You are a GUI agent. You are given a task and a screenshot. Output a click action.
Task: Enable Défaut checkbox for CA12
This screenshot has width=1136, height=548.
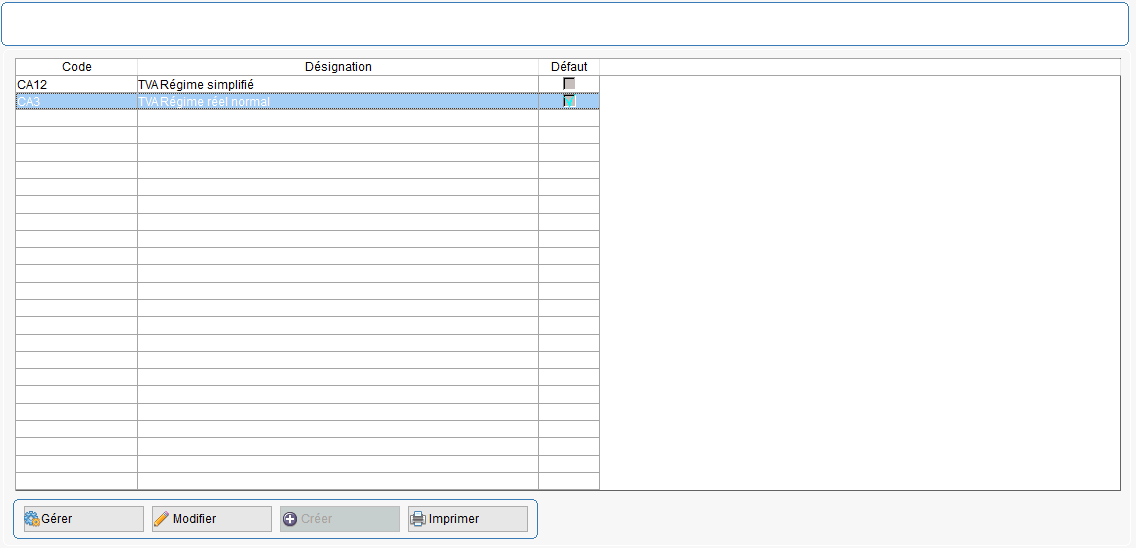coord(569,84)
